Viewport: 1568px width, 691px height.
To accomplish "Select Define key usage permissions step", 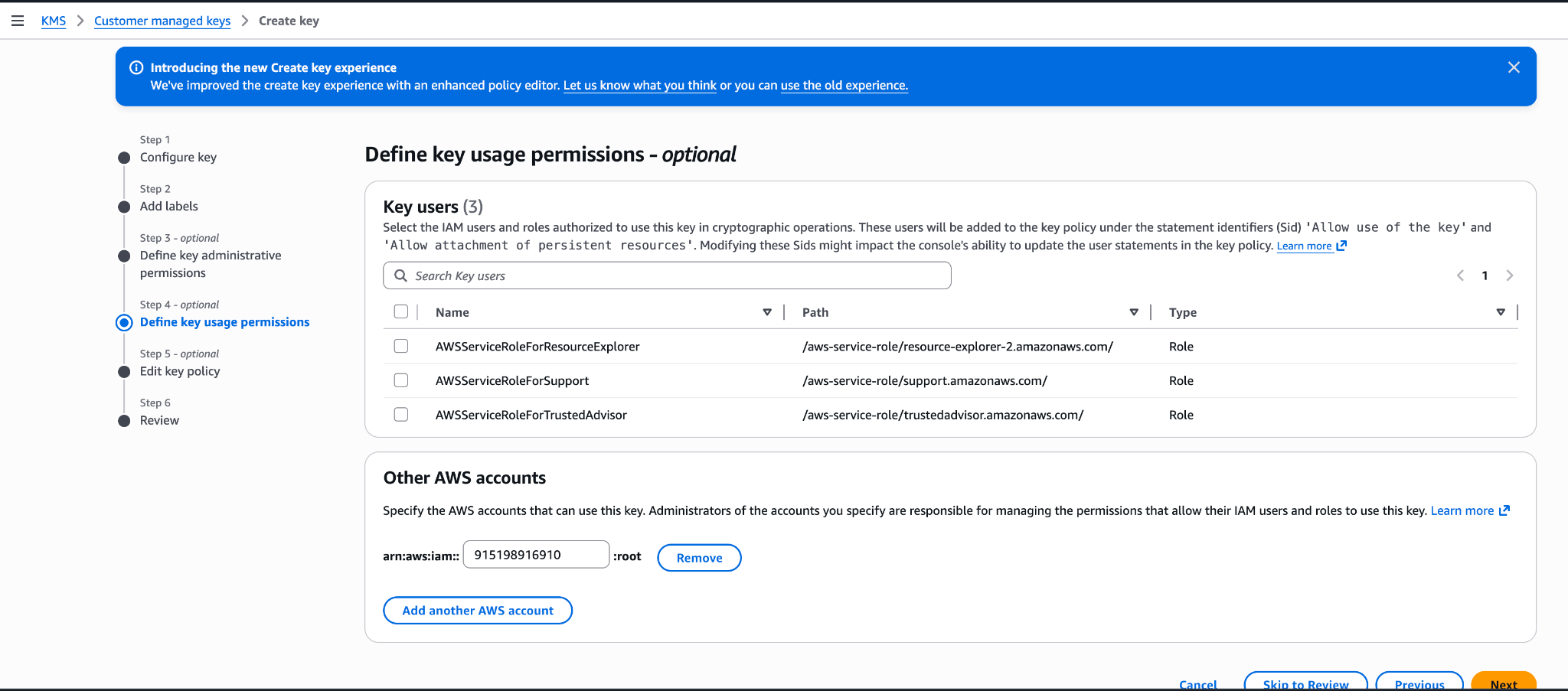I will [x=224, y=322].
